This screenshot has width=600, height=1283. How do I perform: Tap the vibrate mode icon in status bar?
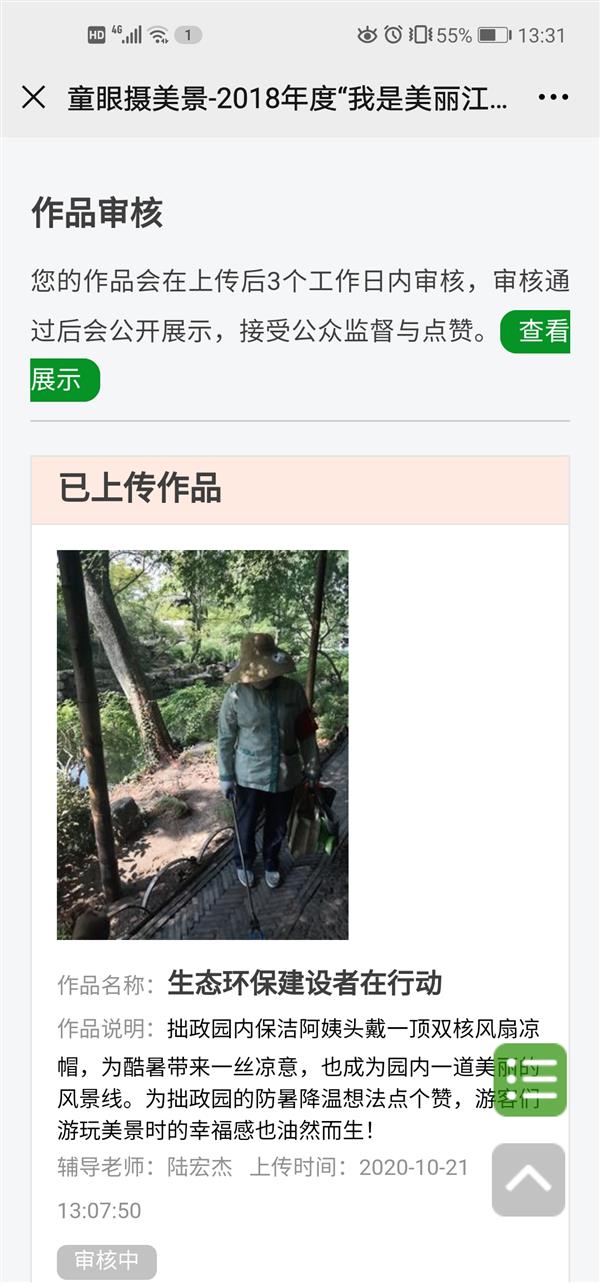[x=420, y=35]
